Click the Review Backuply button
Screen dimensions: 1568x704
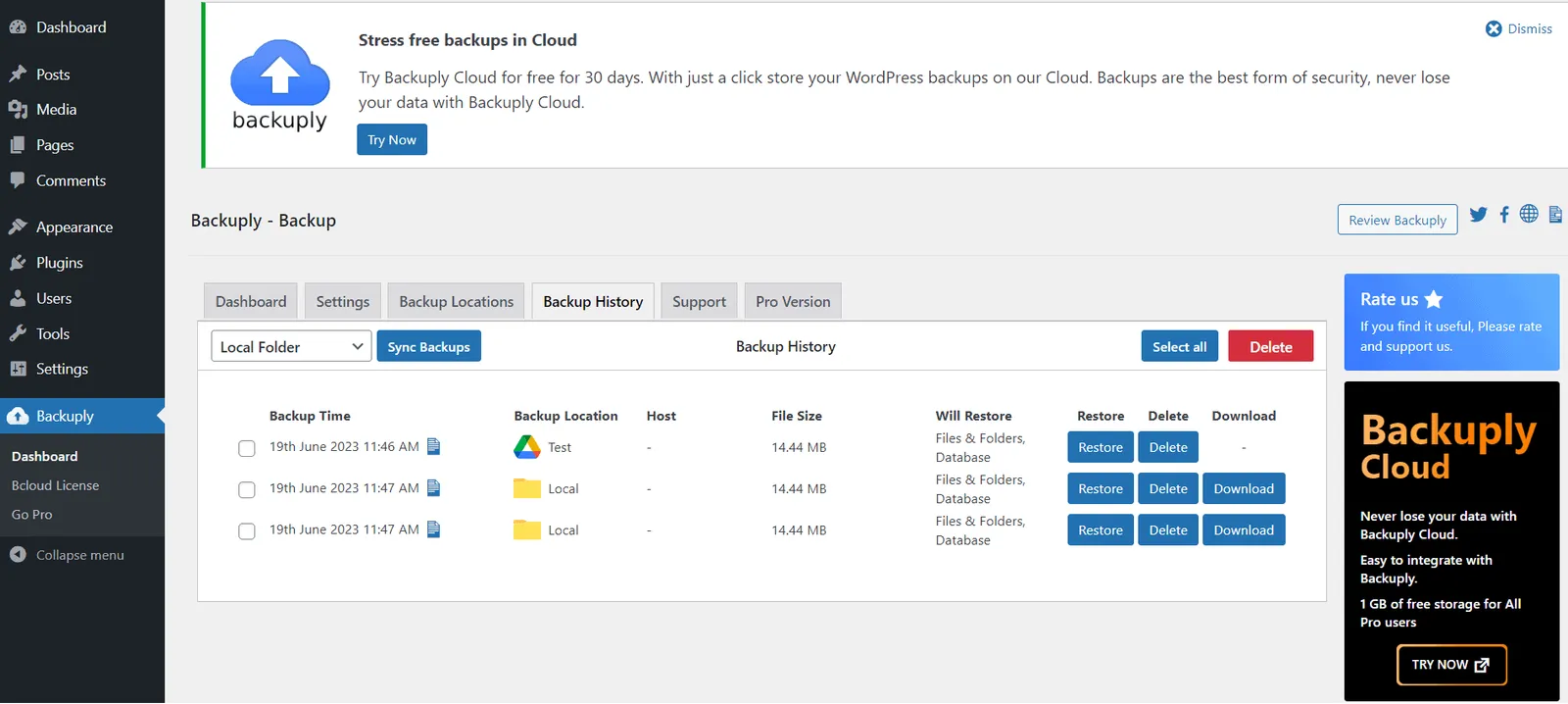[x=1397, y=220]
